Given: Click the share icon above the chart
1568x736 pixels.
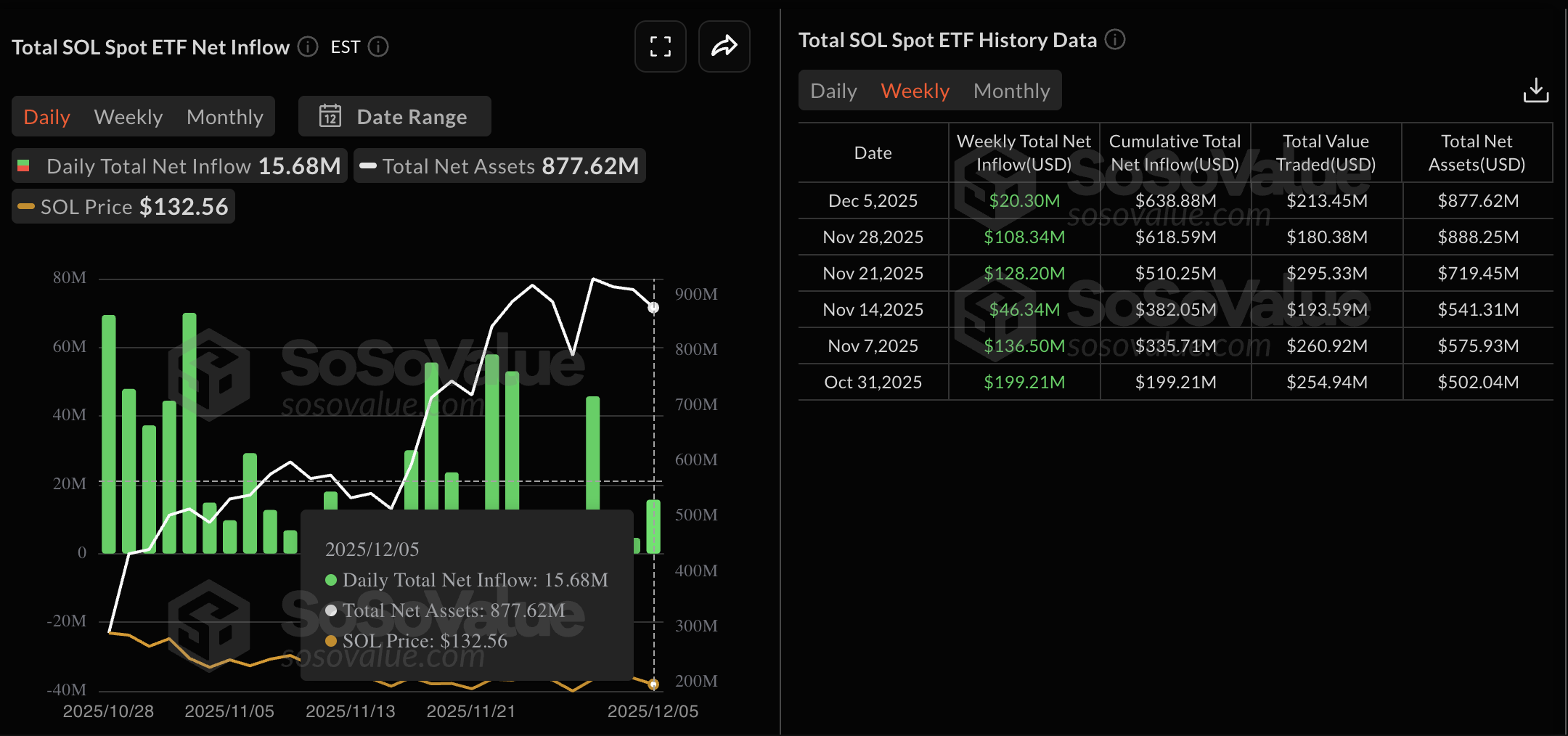Looking at the screenshot, I should pyautogui.click(x=724, y=46).
